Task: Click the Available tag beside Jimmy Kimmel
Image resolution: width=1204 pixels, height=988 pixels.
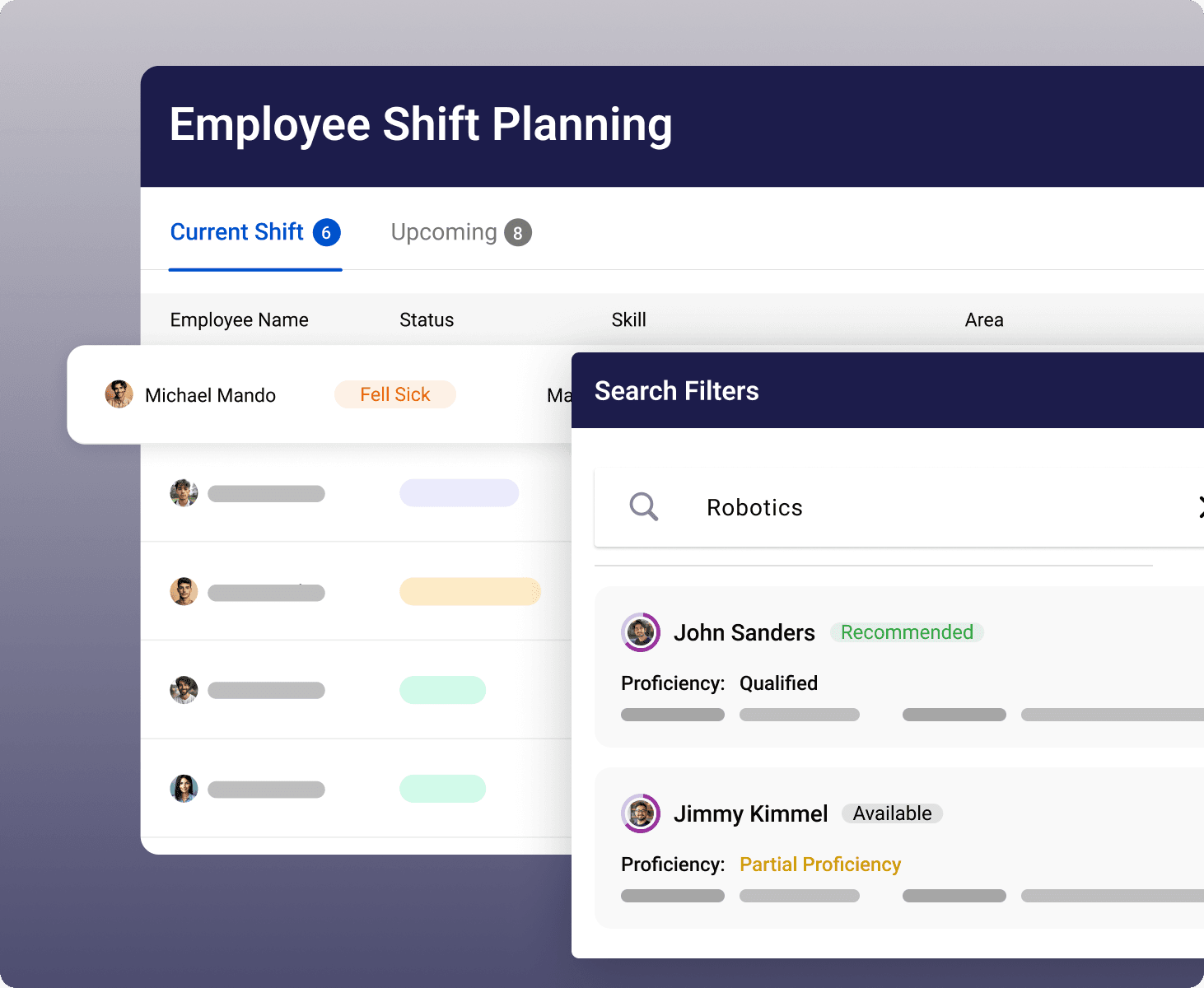Action: point(892,813)
